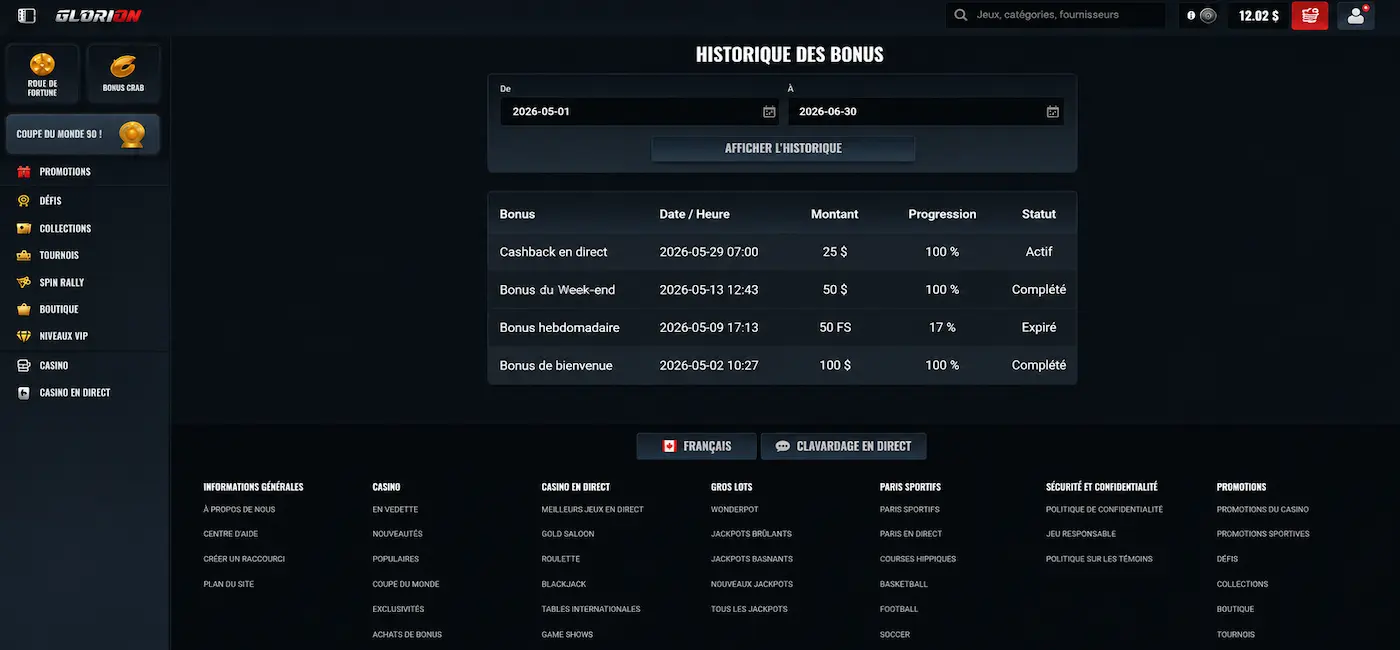The height and width of the screenshot is (650, 1400).
Task: Click the Afficher l'historique button
Action: coord(783,148)
